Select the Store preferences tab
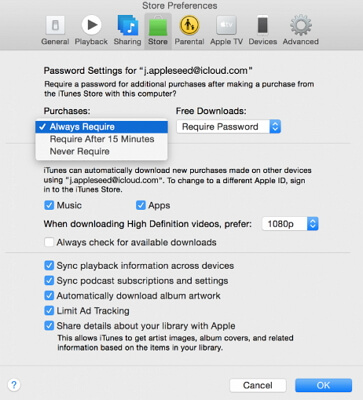 tap(158, 31)
